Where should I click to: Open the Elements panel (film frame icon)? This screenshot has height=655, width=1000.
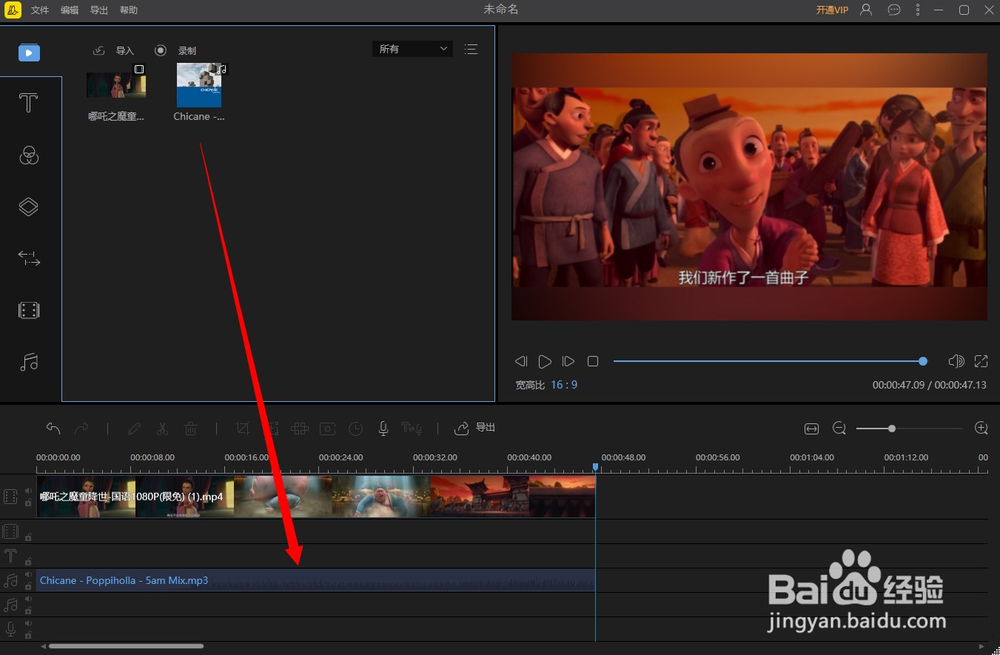29,310
